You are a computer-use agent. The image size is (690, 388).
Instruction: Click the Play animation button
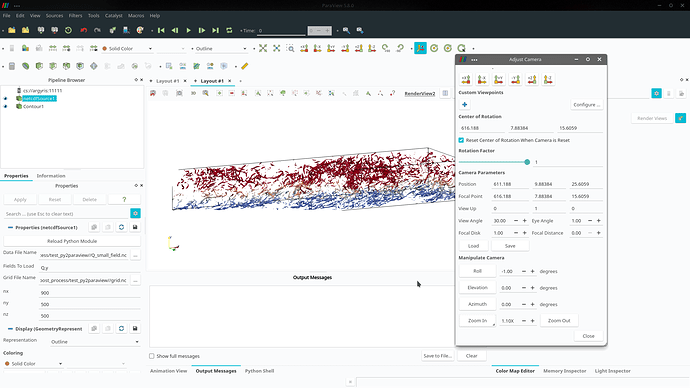[x=188, y=30]
